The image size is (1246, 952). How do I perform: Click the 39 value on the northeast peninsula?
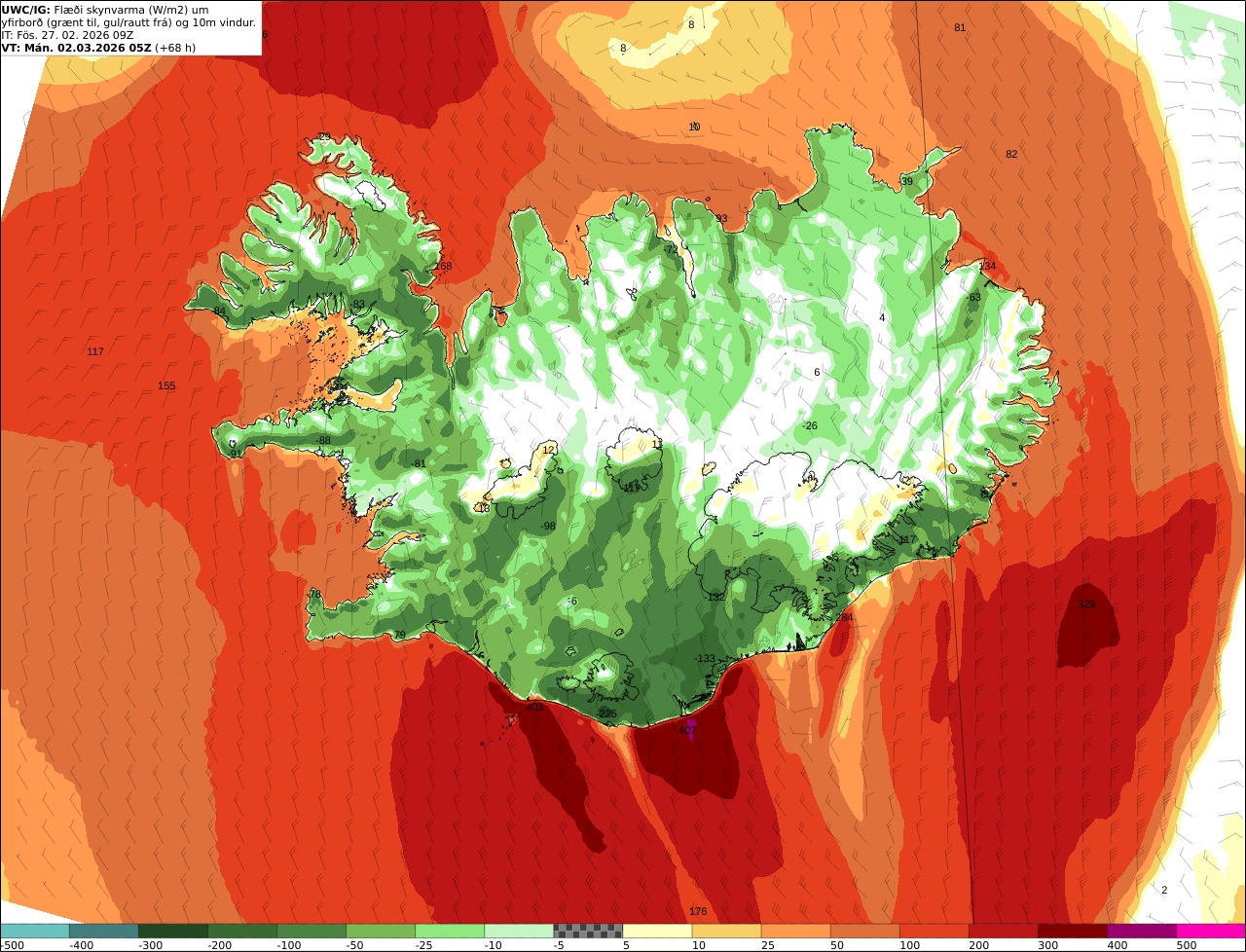(906, 182)
